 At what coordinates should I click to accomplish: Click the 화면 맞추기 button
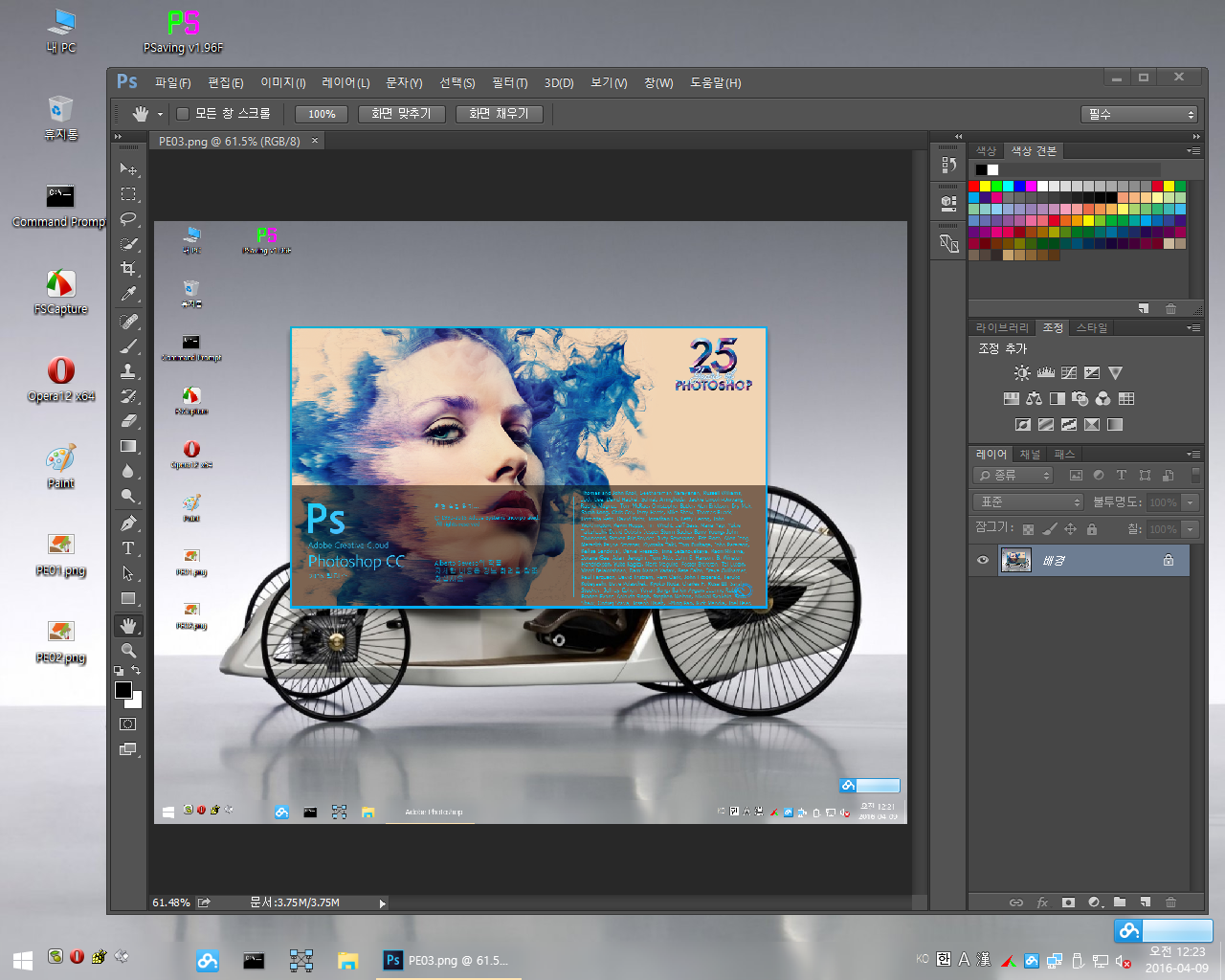(x=401, y=114)
